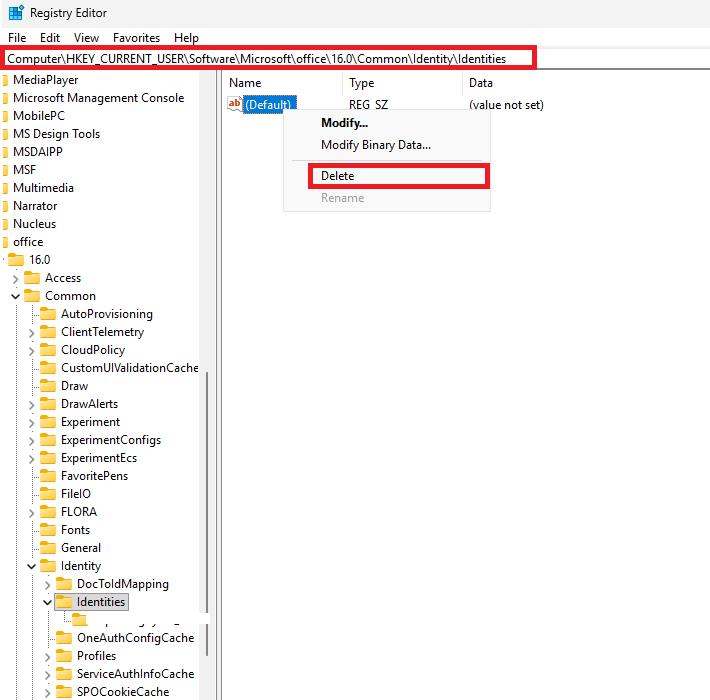Click the Access folder icon
Image resolution: width=710 pixels, height=700 pixels.
point(32,277)
